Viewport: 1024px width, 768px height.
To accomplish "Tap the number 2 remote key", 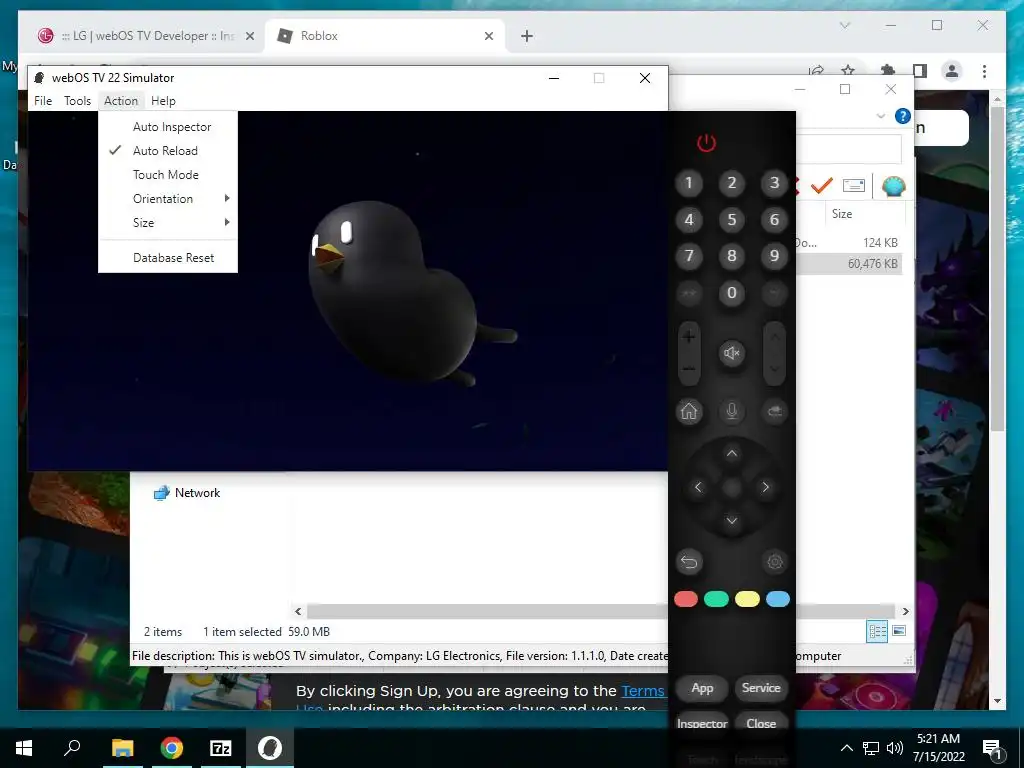I will coord(731,183).
